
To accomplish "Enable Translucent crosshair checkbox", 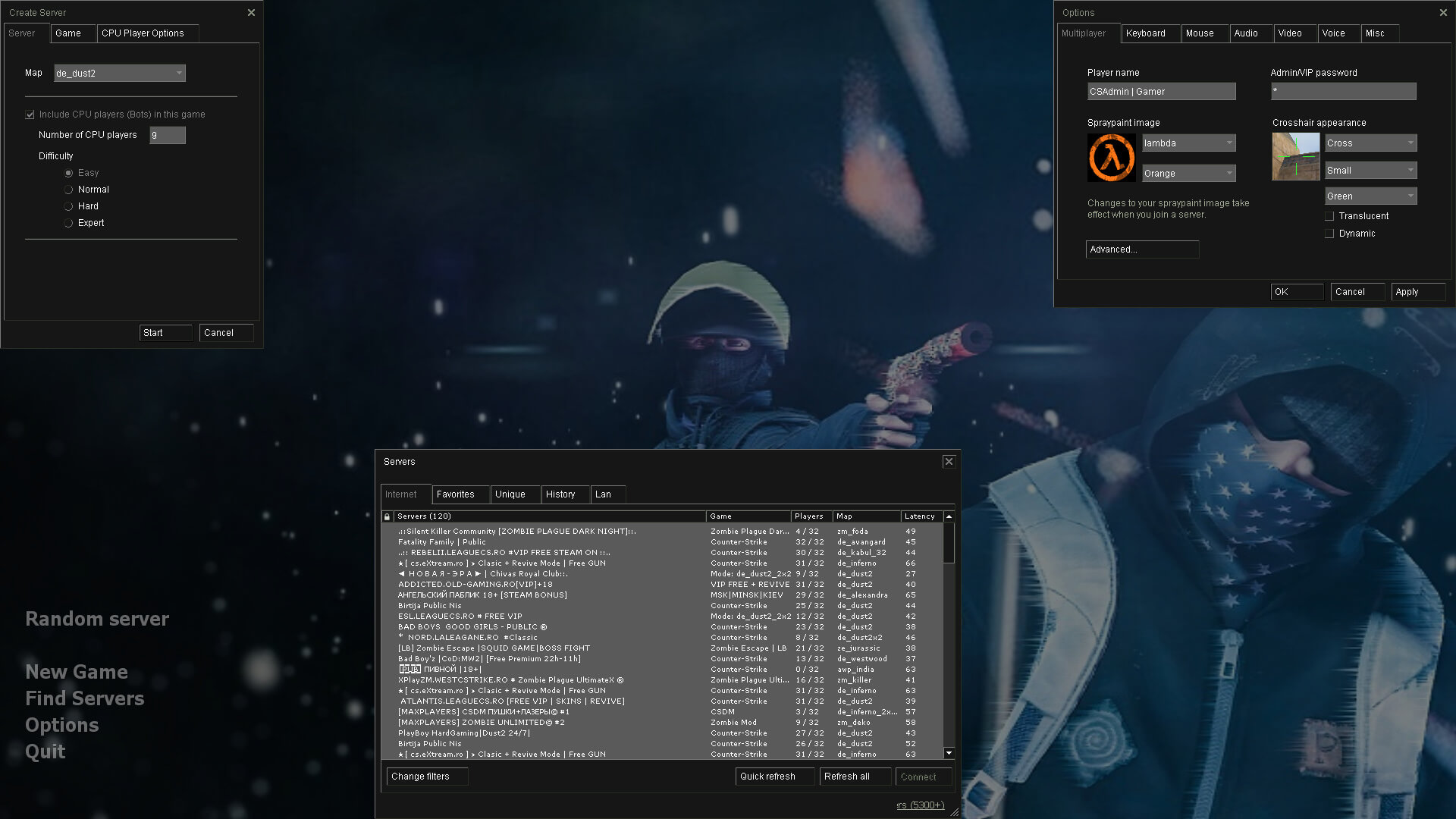I will pyautogui.click(x=1329, y=216).
